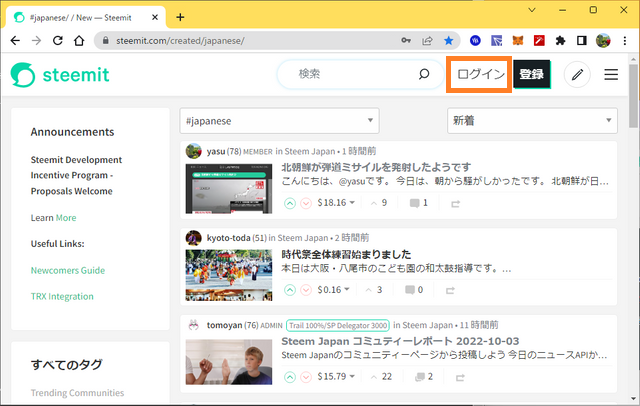
Task: Open the #japanese tag dropdown
Action: (x=280, y=121)
